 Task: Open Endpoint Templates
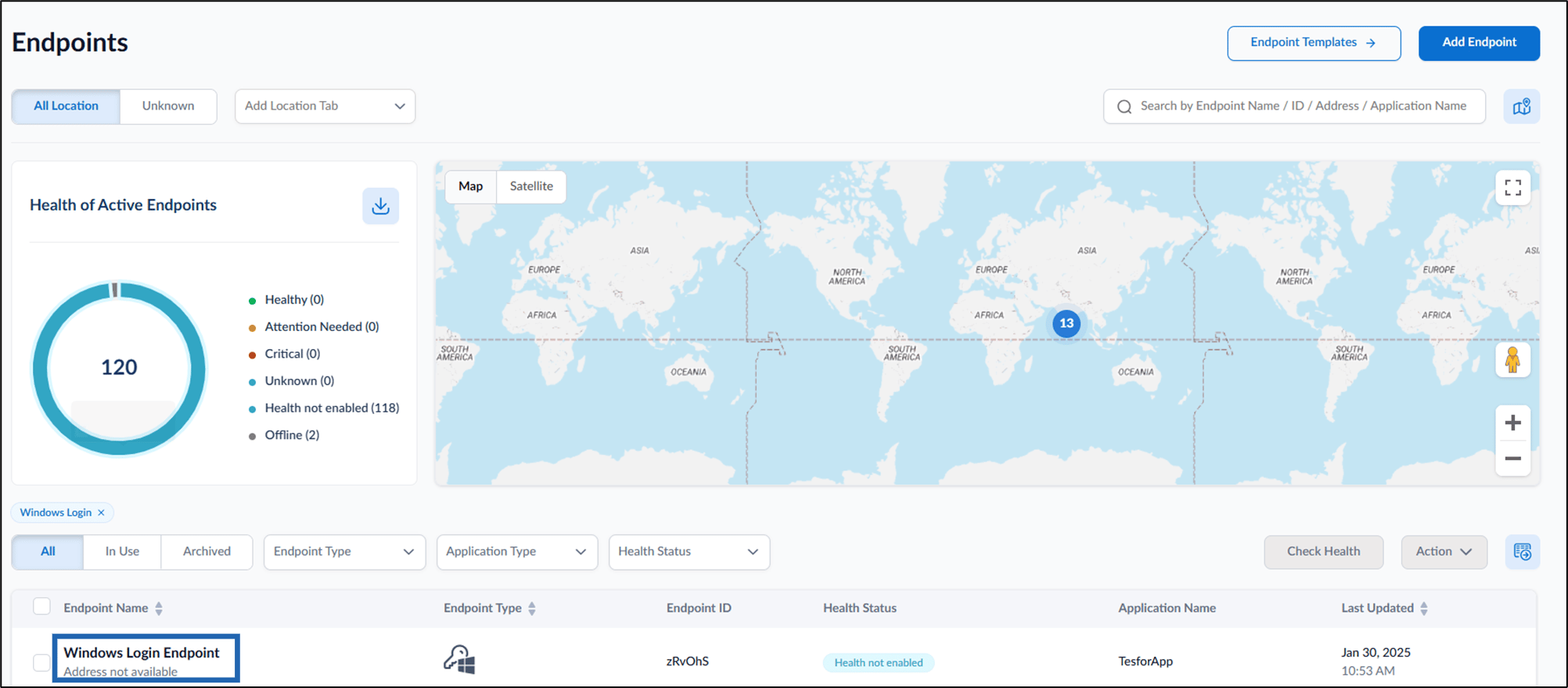(x=1314, y=43)
